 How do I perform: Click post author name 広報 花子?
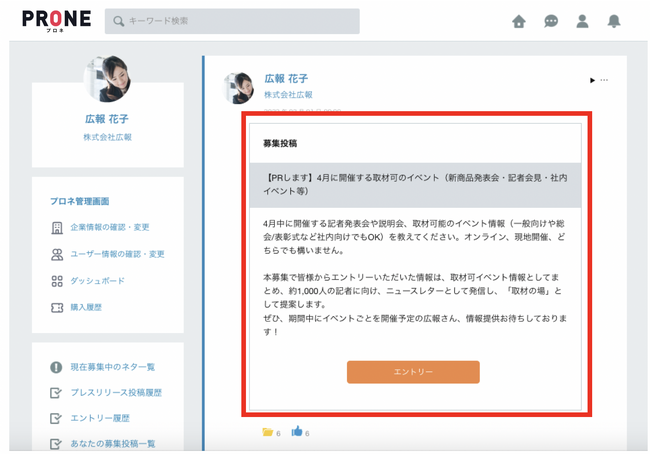coord(286,78)
